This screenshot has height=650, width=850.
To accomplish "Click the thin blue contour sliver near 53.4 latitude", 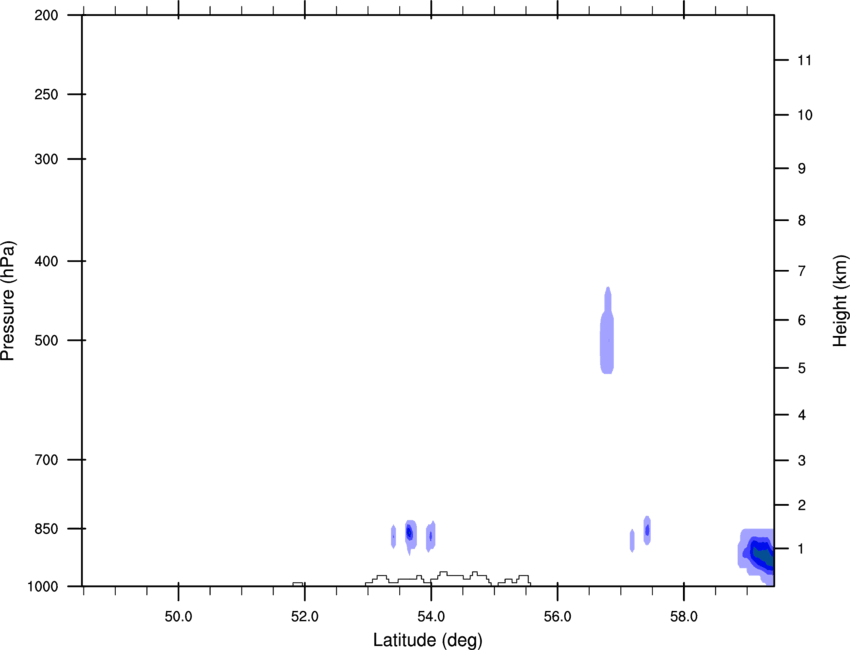I will tap(394, 536).
